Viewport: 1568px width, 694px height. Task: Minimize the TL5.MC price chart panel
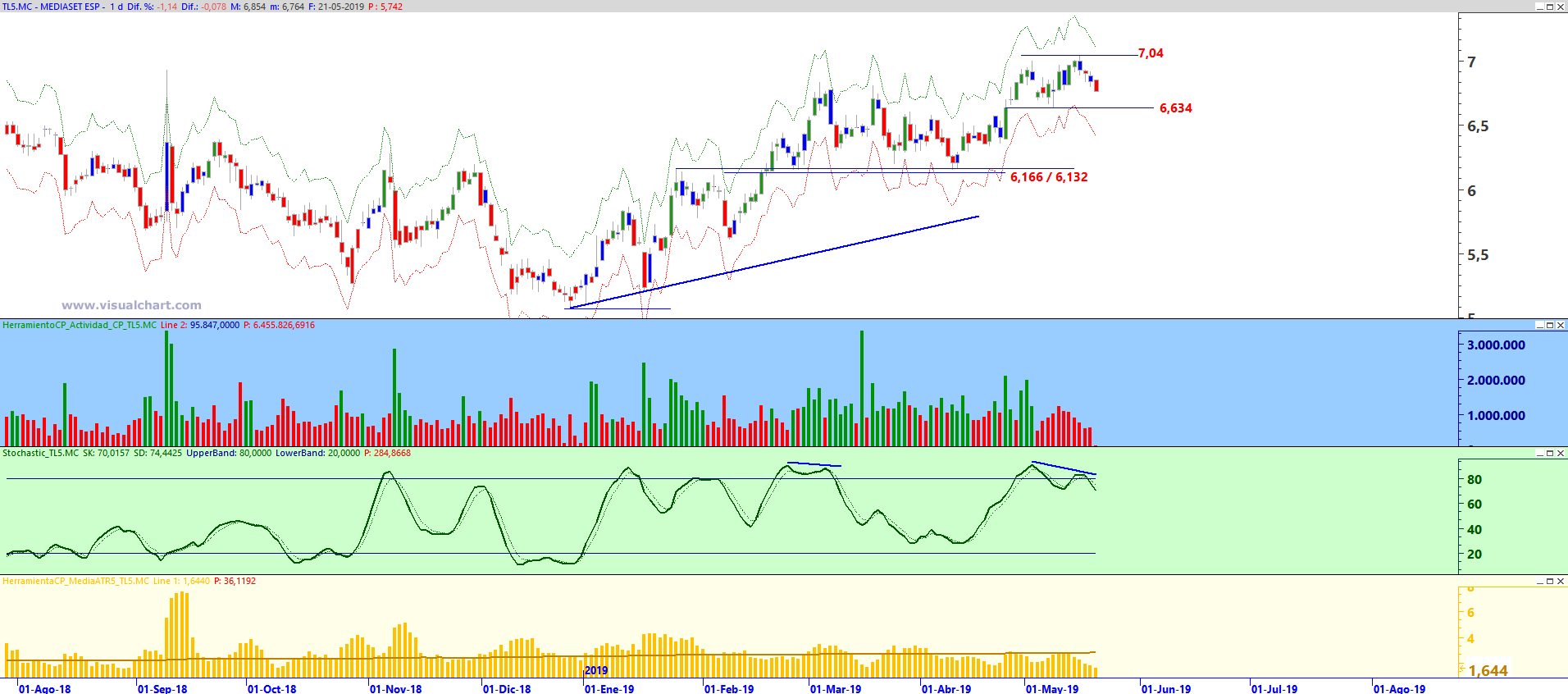[1539, 7]
